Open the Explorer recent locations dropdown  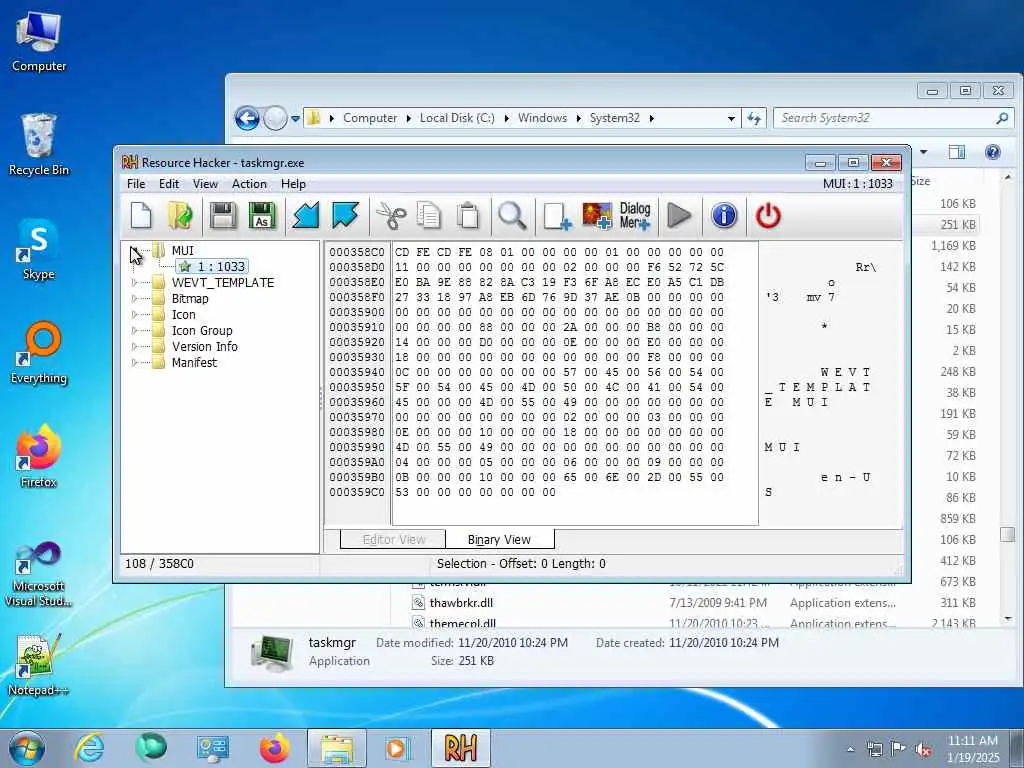295,119
